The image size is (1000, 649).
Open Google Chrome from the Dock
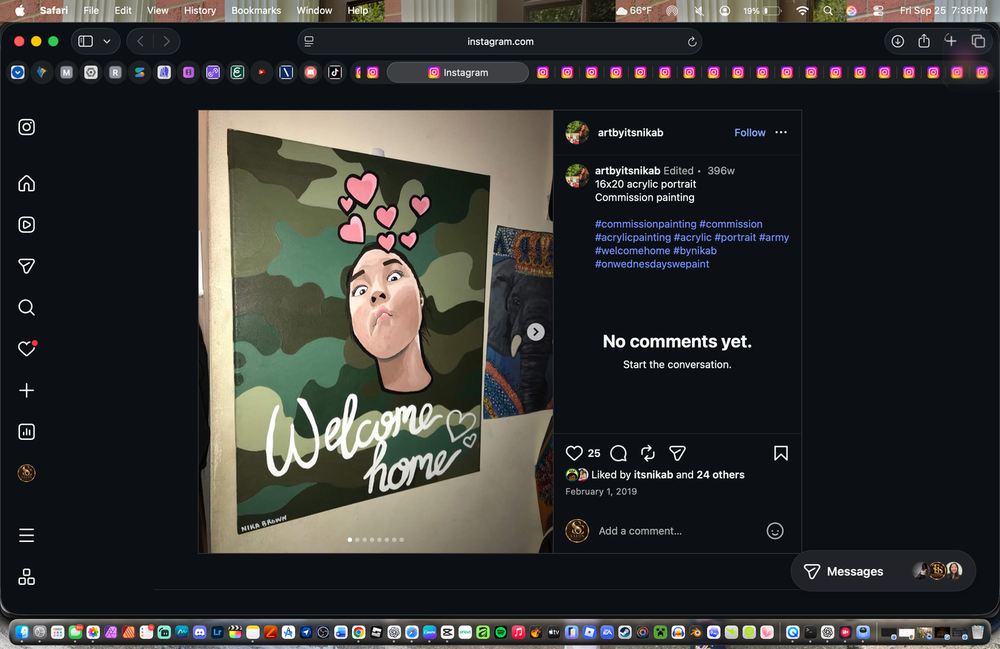pos(358,632)
